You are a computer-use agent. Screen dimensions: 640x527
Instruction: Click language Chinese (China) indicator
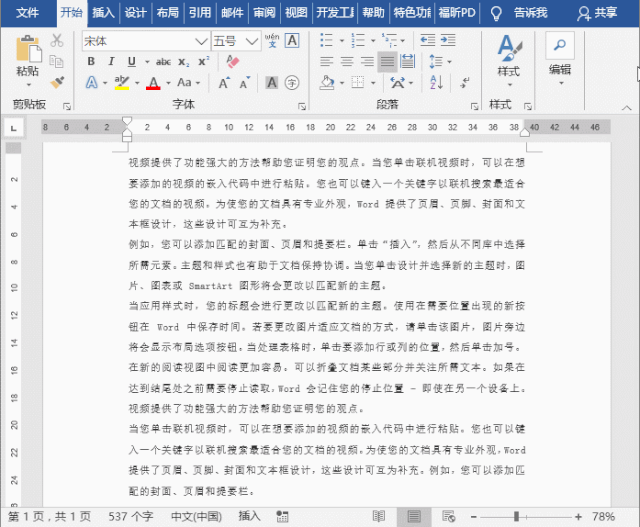(x=196, y=517)
